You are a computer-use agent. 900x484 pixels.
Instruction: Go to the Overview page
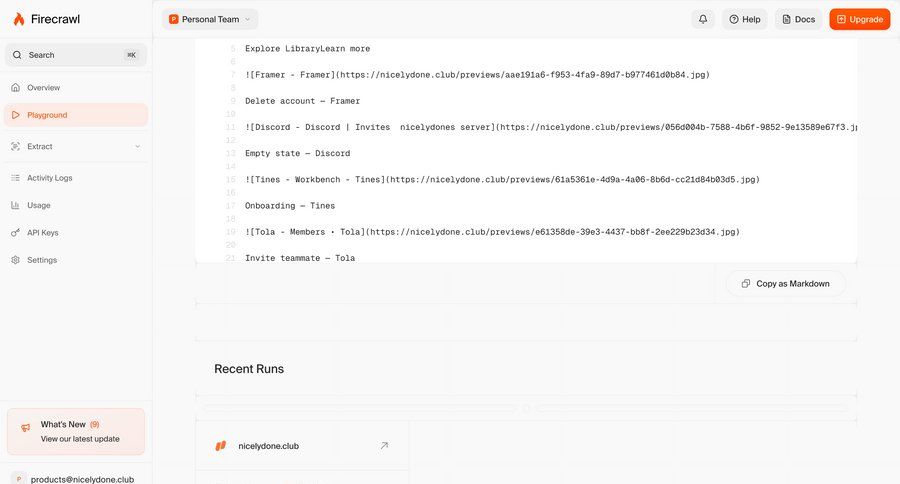click(43, 88)
